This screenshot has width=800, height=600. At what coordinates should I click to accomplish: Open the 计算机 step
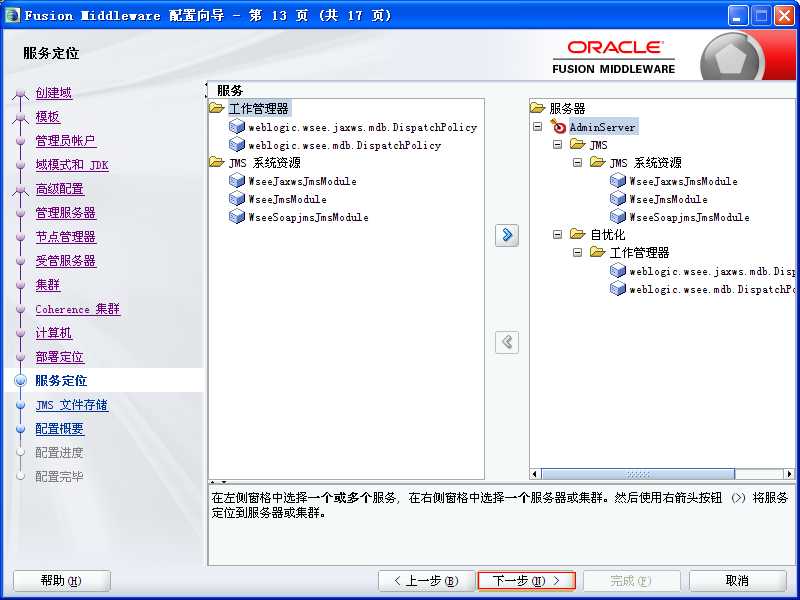tap(54, 333)
